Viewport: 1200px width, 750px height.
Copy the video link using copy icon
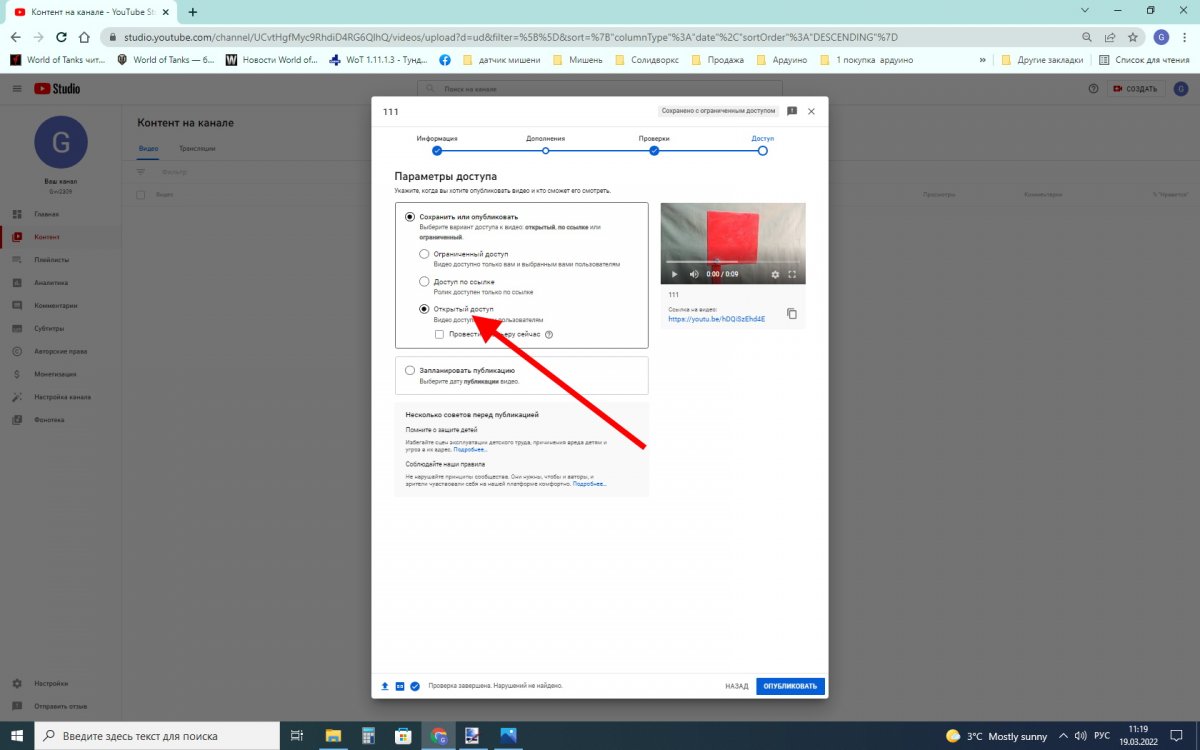pos(792,314)
